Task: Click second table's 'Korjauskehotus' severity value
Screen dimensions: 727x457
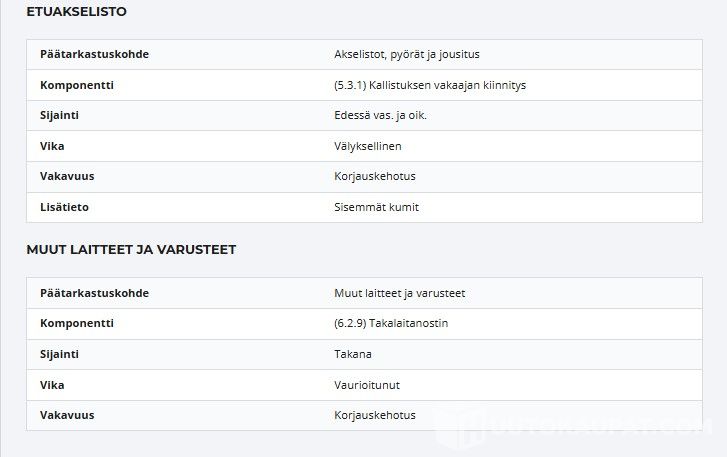Action: [375, 415]
